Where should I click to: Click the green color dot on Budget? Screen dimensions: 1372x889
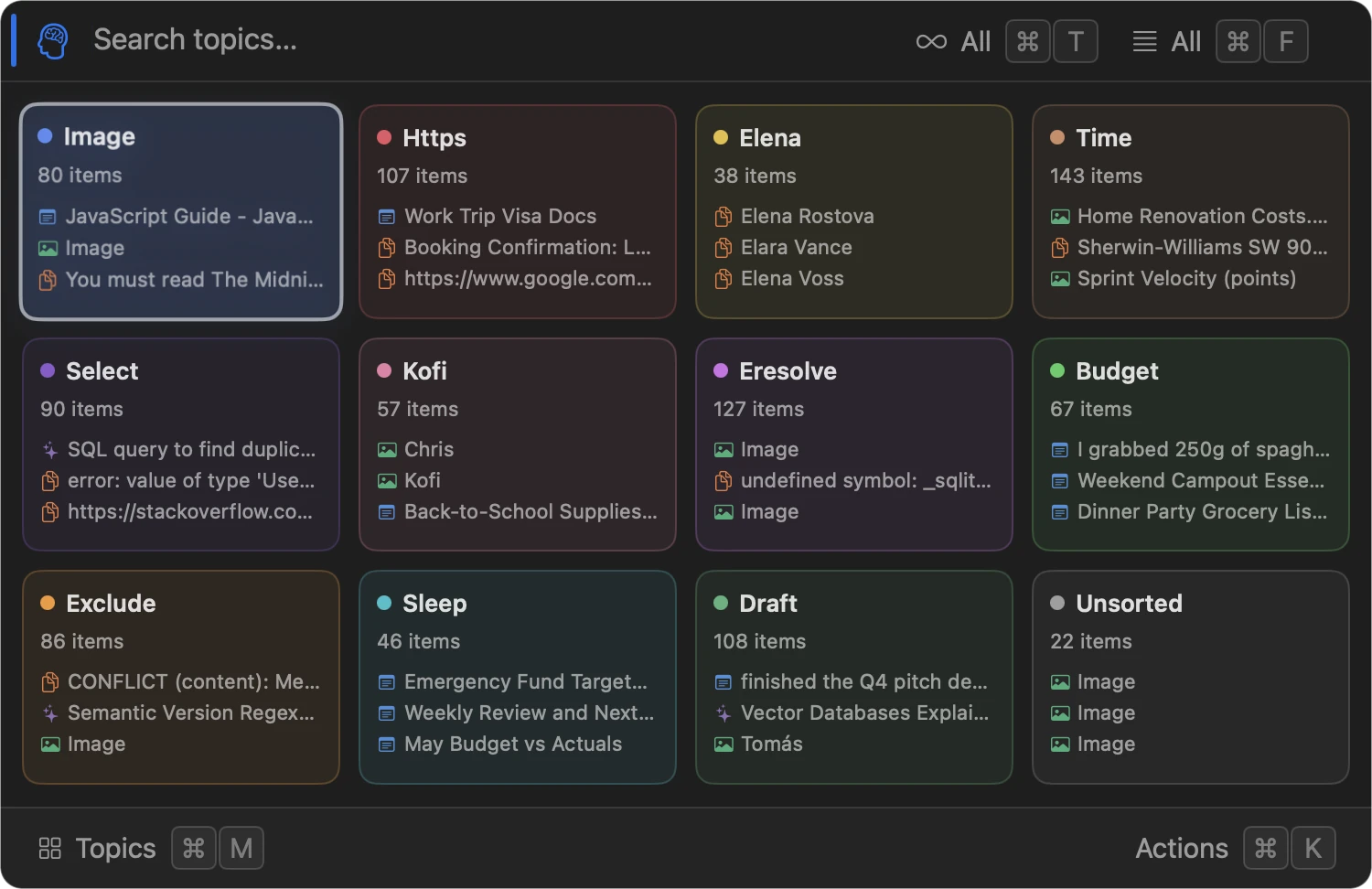pos(1057,370)
